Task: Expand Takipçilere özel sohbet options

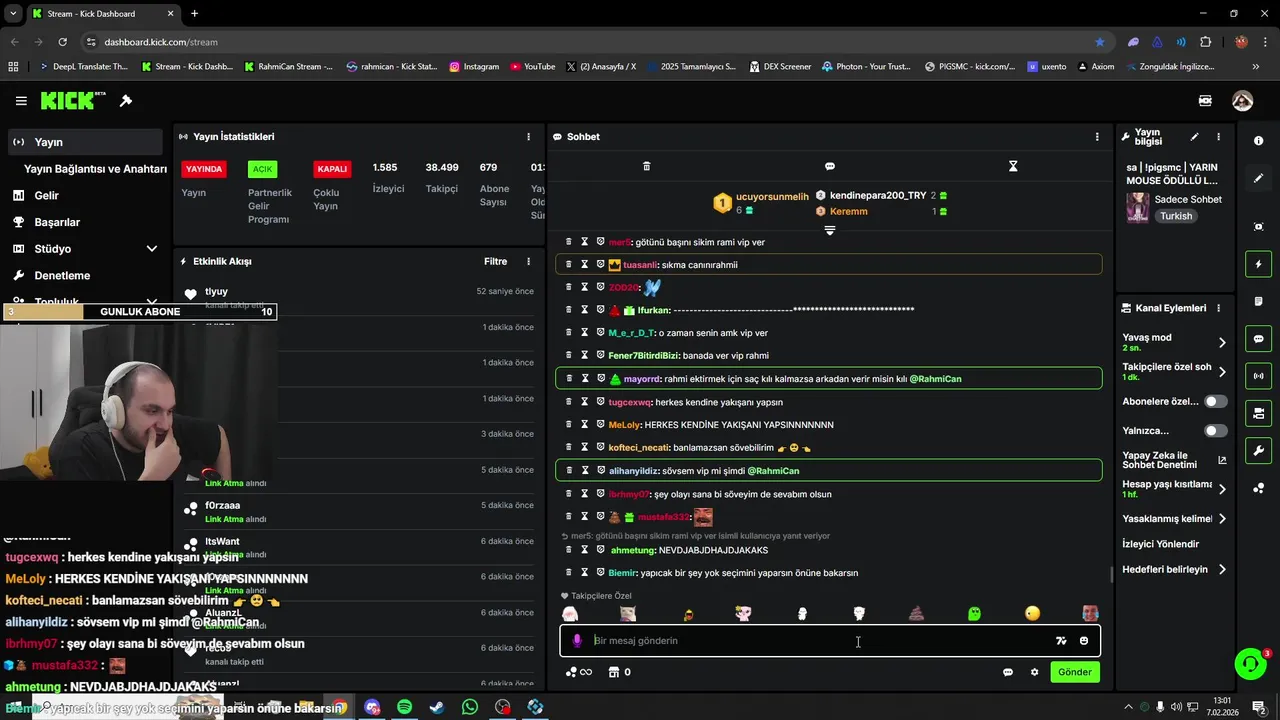Action: (1222, 372)
